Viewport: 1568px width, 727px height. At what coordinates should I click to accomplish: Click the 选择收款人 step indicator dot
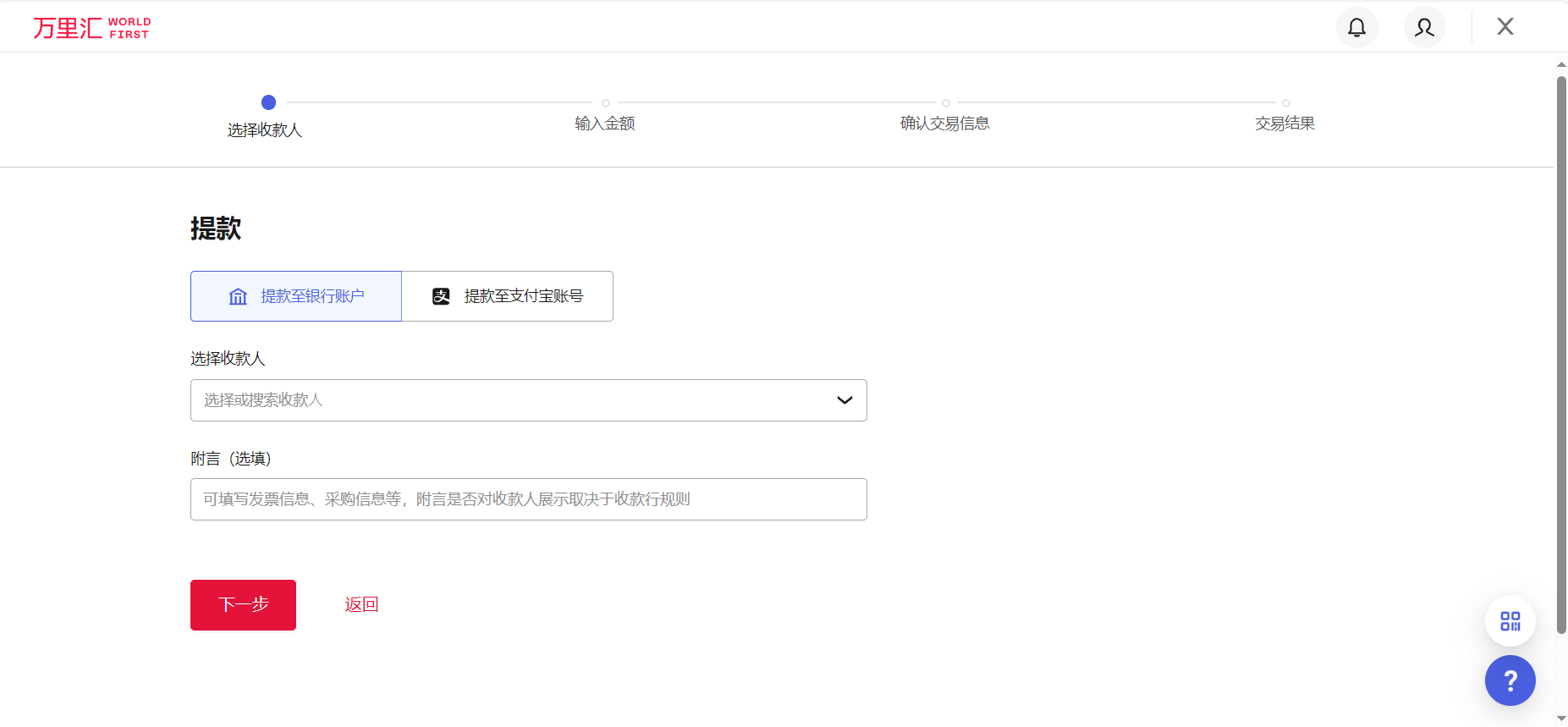[x=268, y=102]
